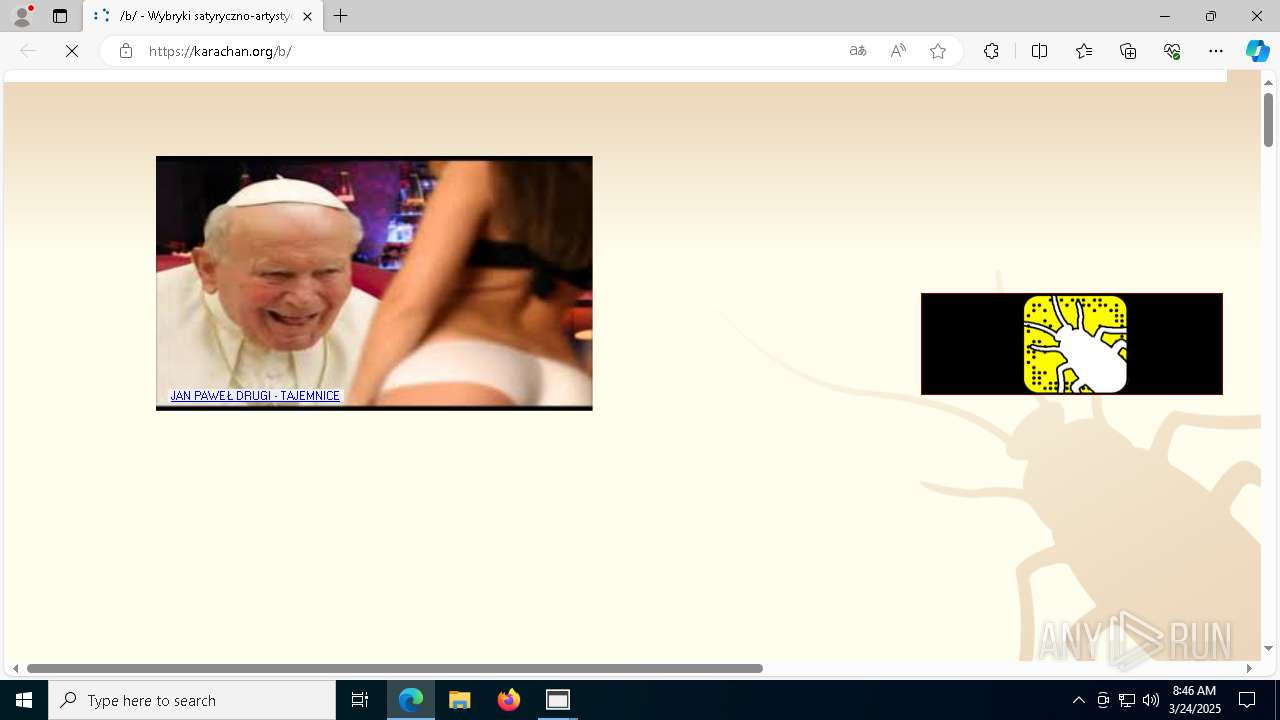Open the taskbar window app icon

click(558, 700)
